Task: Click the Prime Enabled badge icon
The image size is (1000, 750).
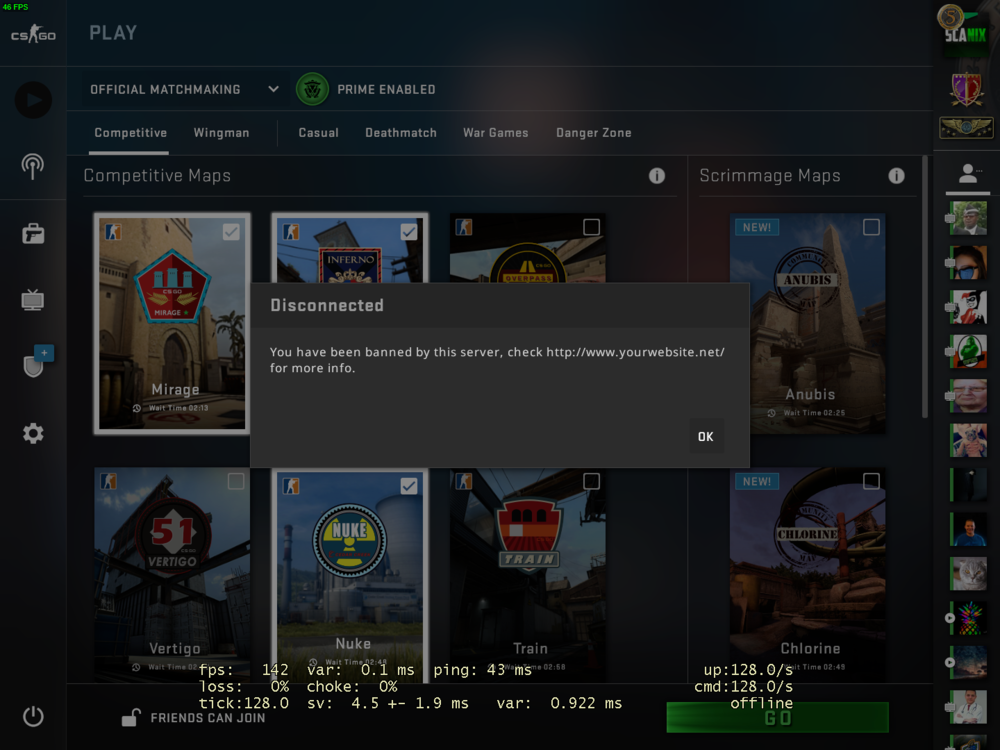Action: pyautogui.click(x=312, y=89)
